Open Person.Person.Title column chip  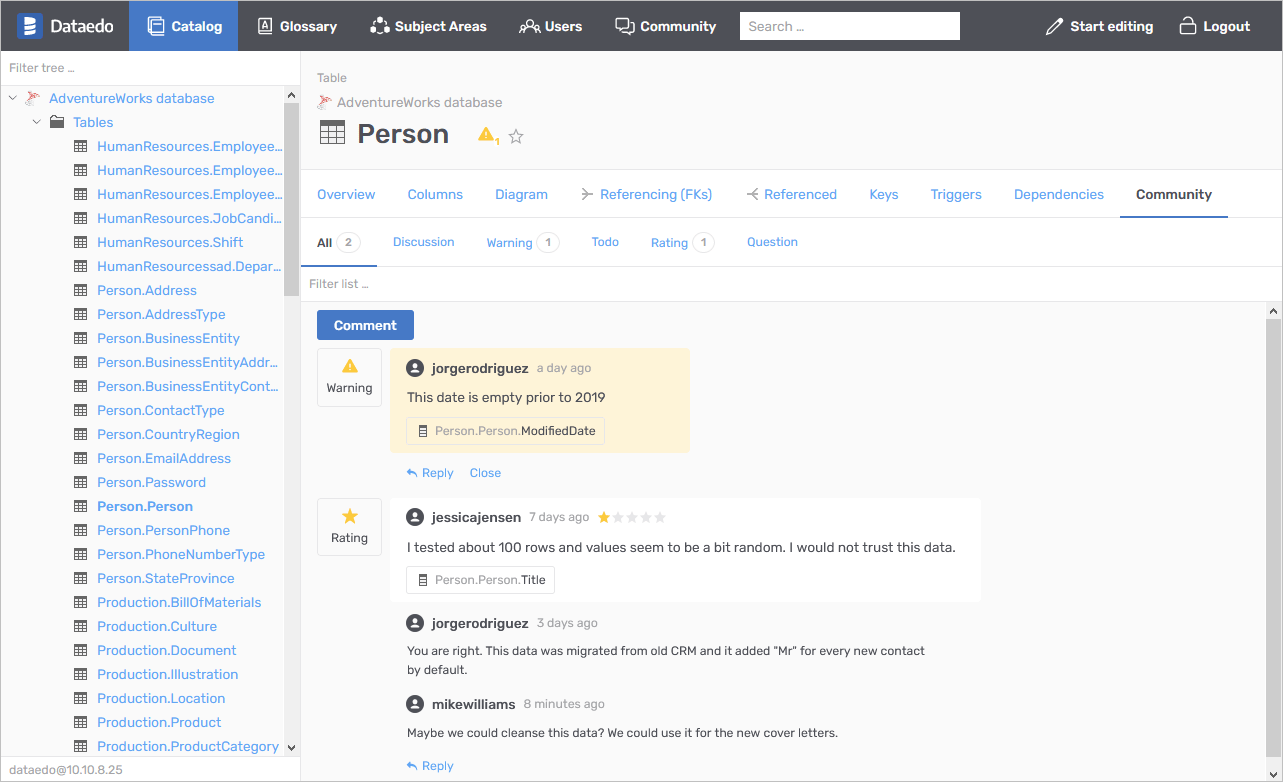[x=480, y=580]
